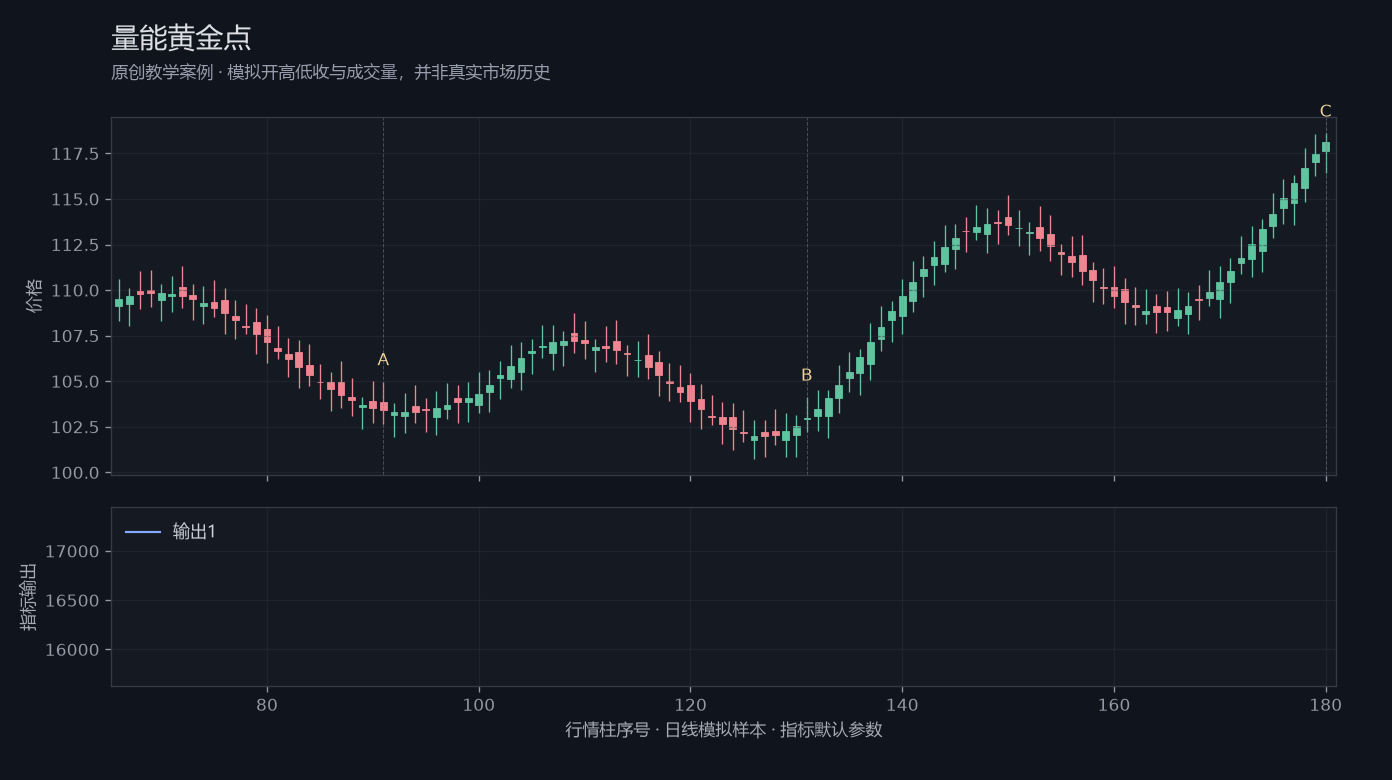Click the 102.5 price tick label

(75, 427)
